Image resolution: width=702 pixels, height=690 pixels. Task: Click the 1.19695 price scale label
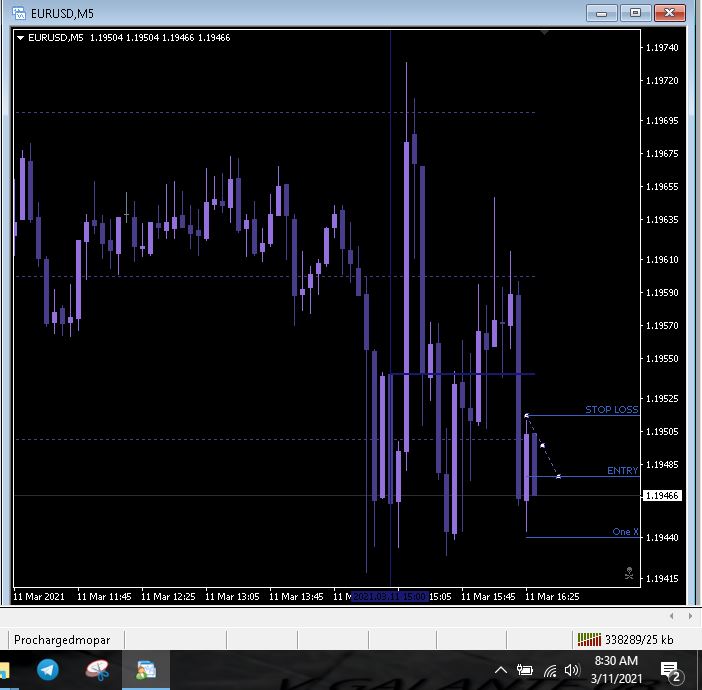pyautogui.click(x=662, y=120)
